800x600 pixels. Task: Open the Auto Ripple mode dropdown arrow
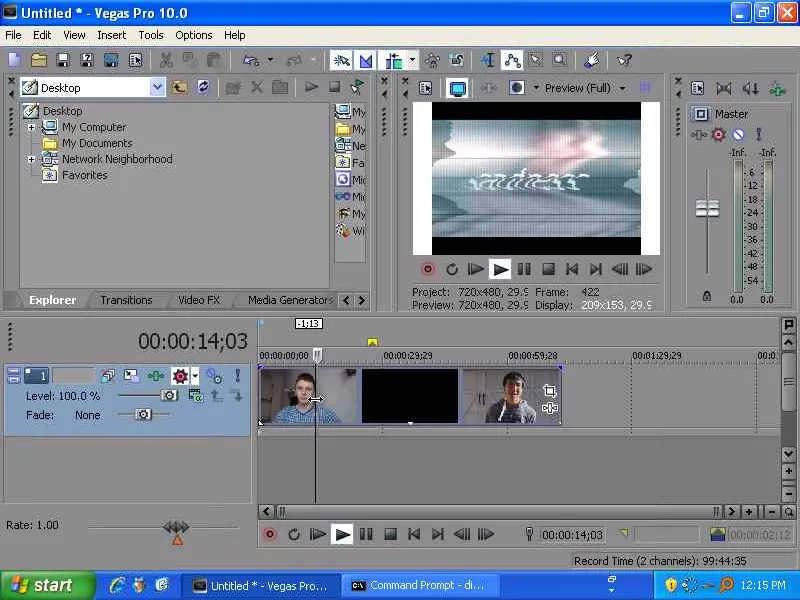click(x=412, y=61)
